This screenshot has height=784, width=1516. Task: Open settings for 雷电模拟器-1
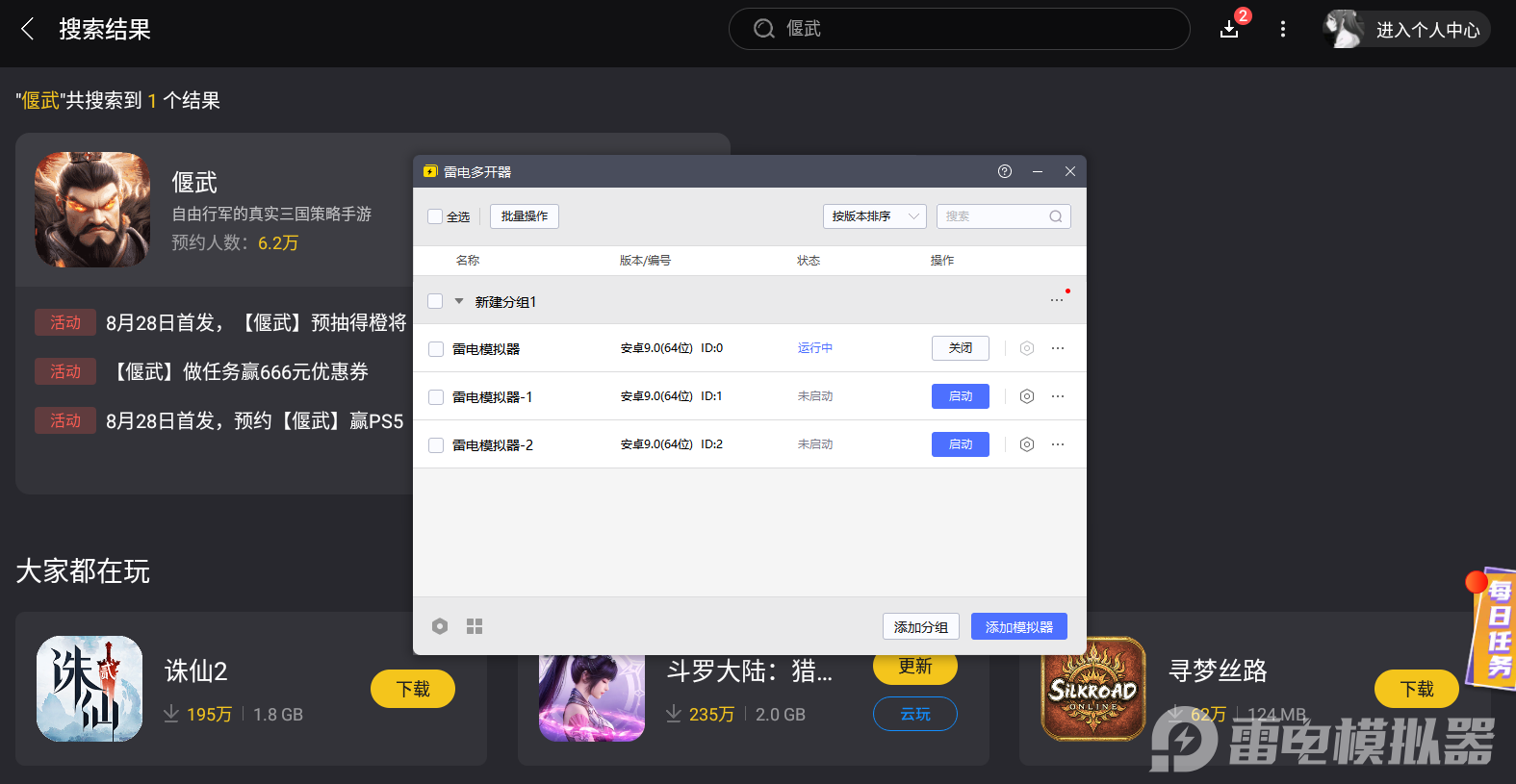(x=1027, y=396)
